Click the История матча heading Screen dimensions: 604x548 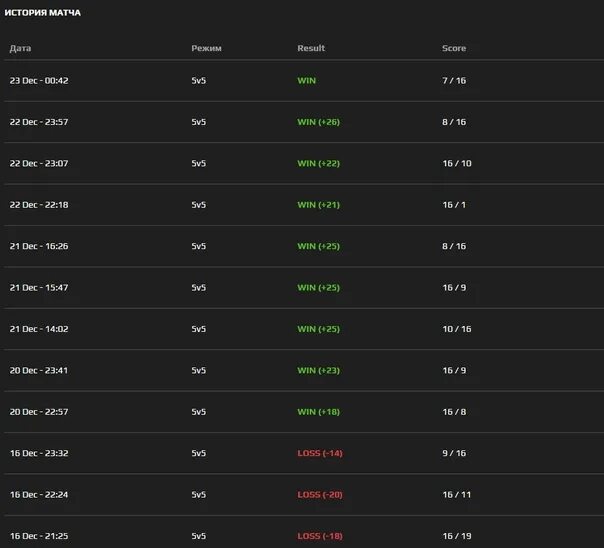tap(43, 13)
